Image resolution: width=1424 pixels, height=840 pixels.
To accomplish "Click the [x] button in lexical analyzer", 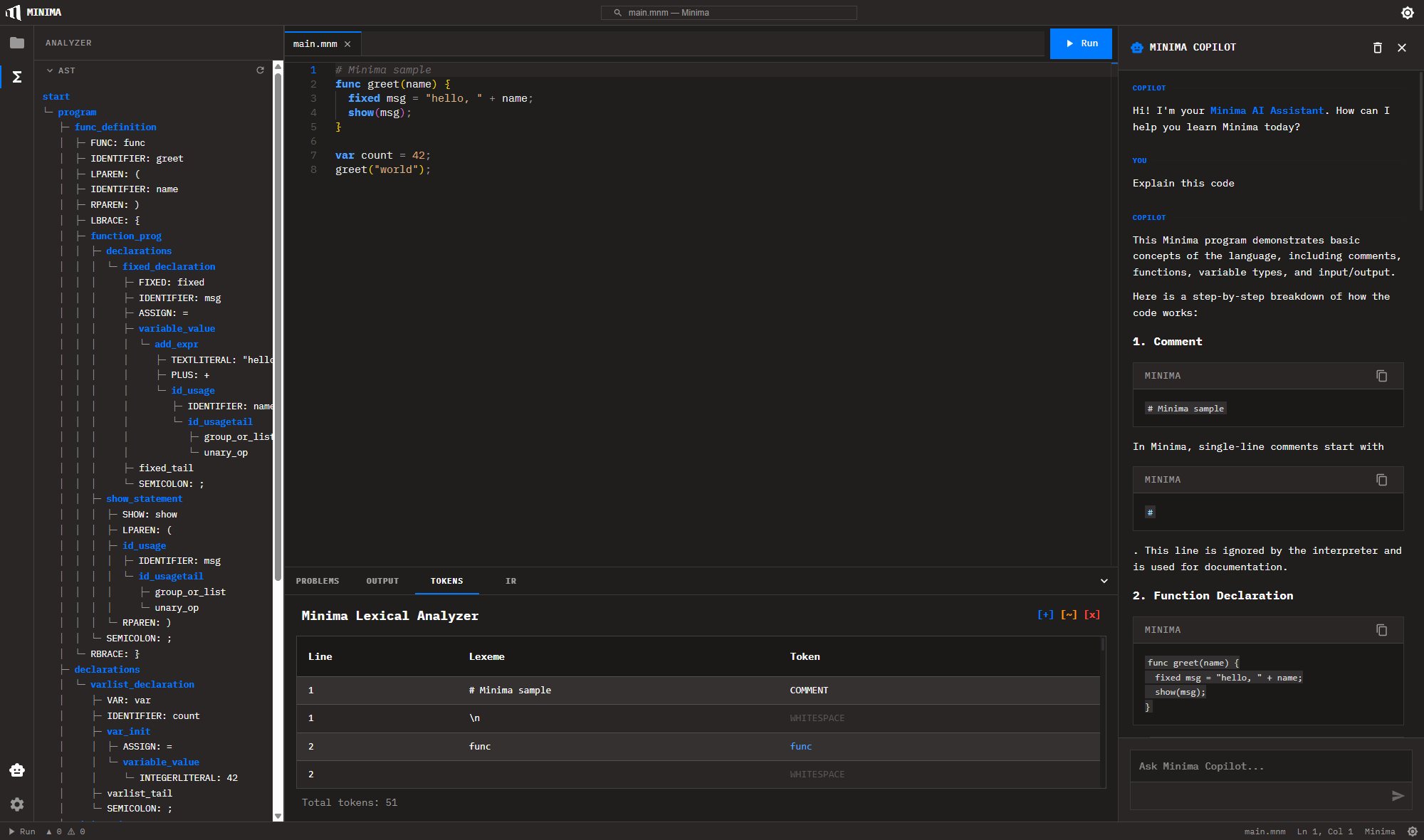I will (1092, 614).
